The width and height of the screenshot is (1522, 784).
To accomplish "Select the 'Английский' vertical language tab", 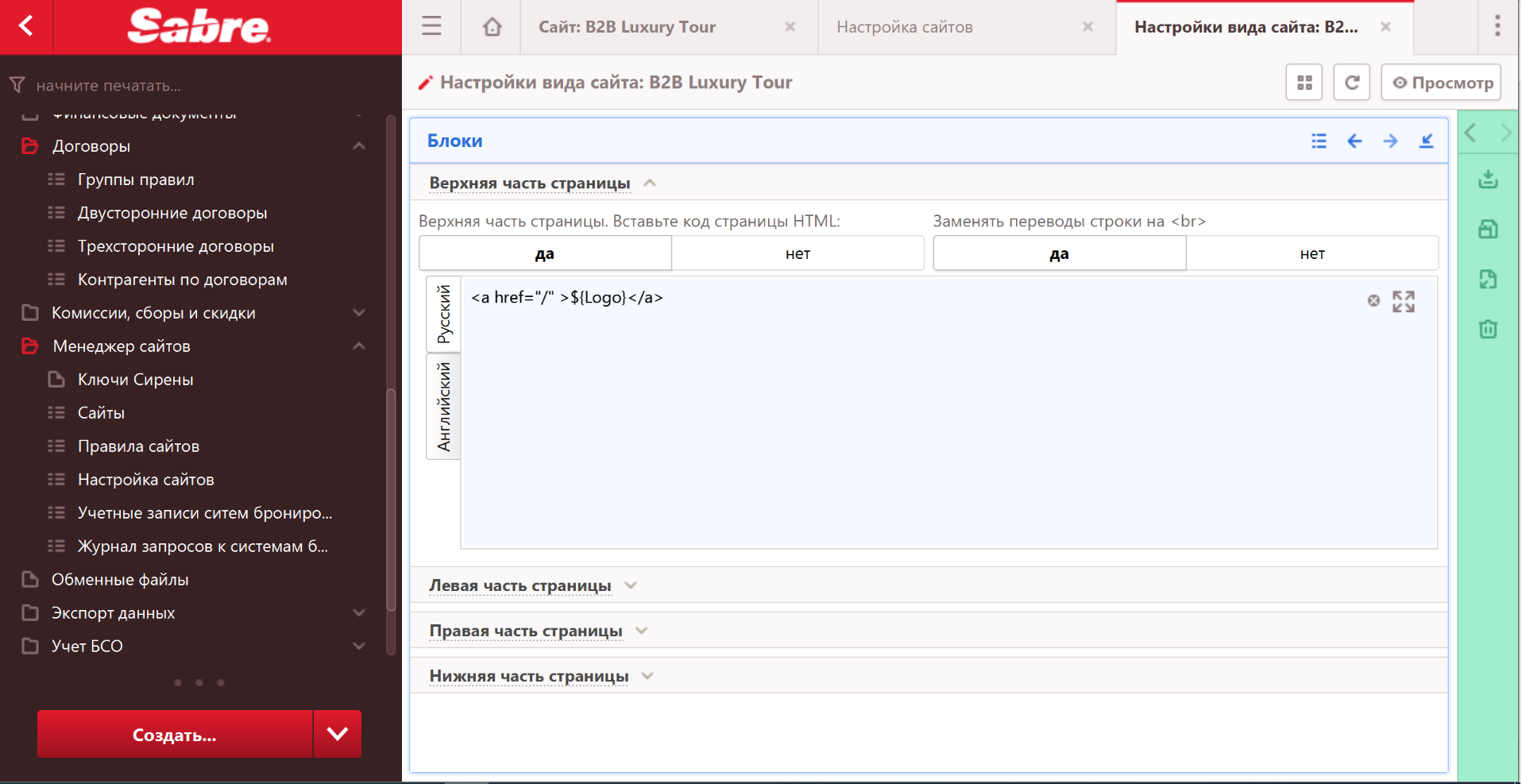I will click(x=443, y=407).
